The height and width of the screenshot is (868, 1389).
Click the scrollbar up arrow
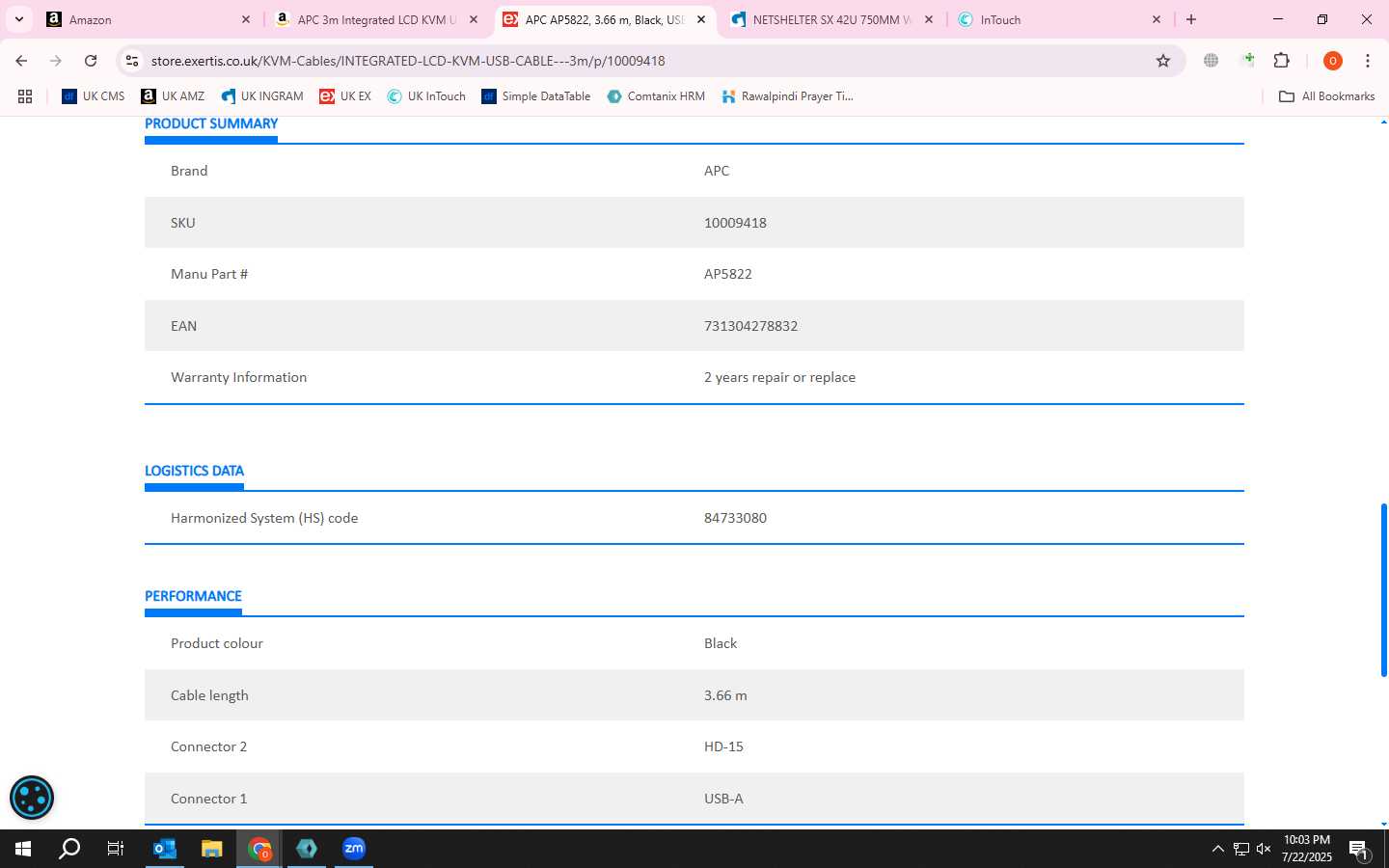coord(1384,122)
